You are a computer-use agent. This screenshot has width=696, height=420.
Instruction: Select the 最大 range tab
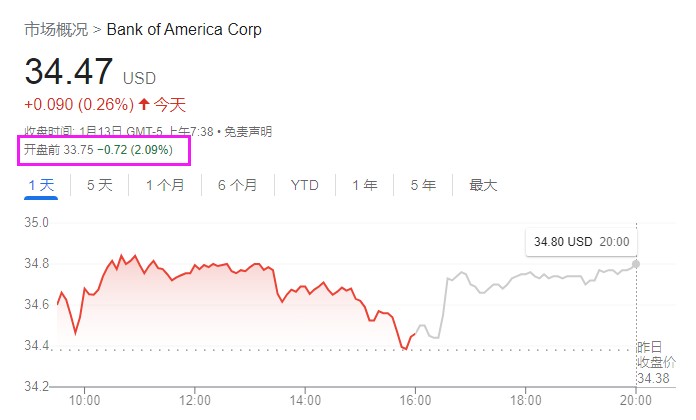point(483,185)
